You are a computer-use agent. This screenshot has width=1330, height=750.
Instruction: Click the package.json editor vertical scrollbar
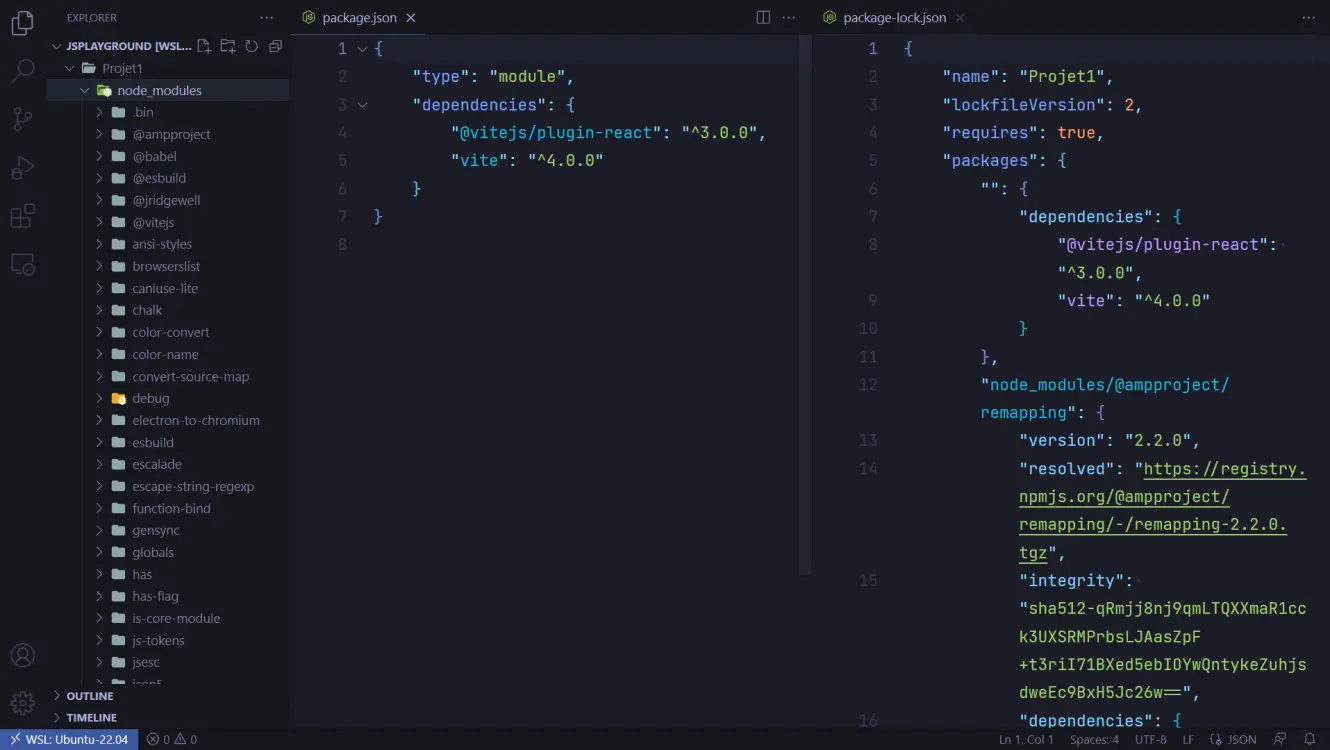pos(805,305)
